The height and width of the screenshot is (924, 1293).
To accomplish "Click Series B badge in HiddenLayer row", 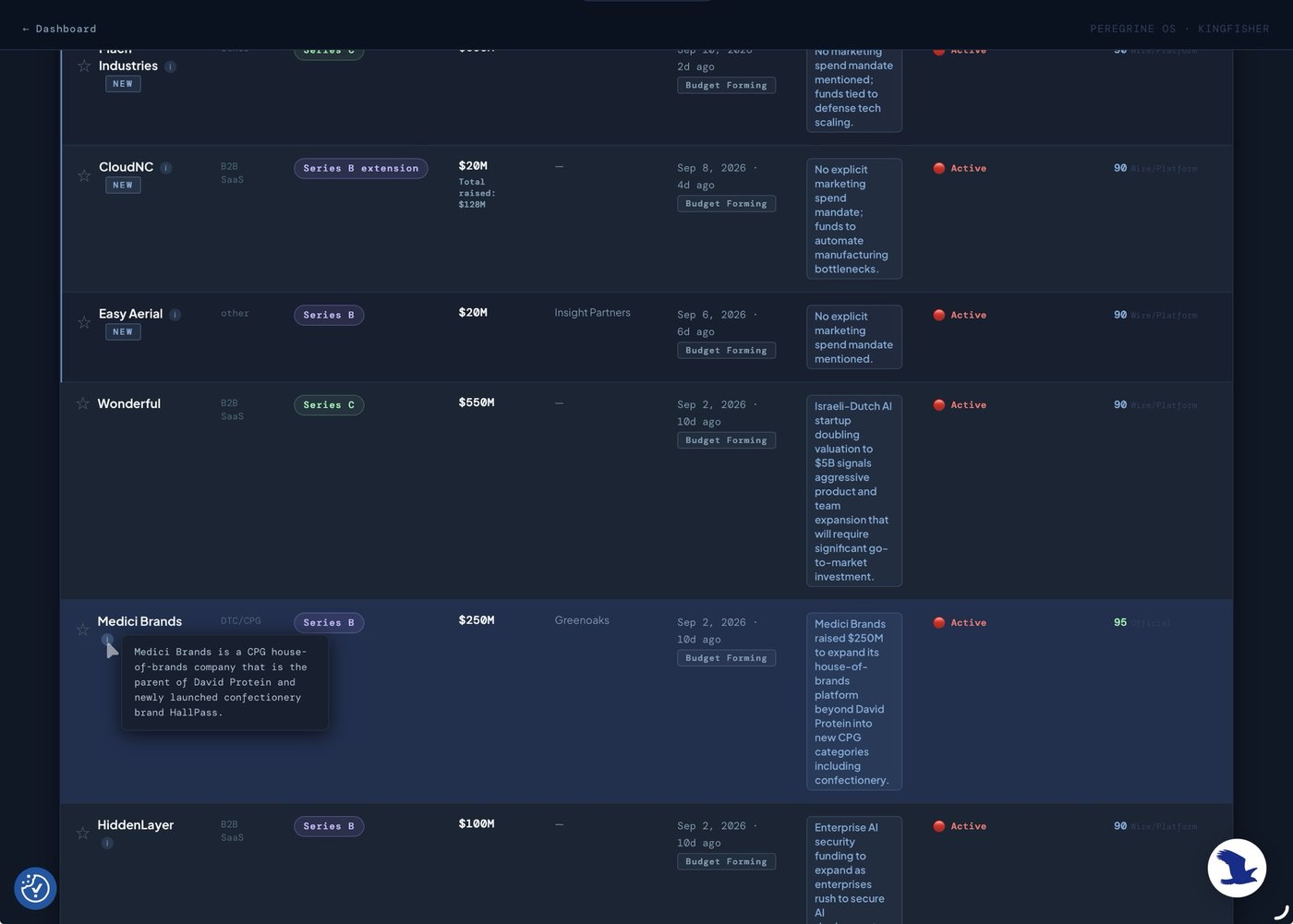I will pyautogui.click(x=329, y=826).
